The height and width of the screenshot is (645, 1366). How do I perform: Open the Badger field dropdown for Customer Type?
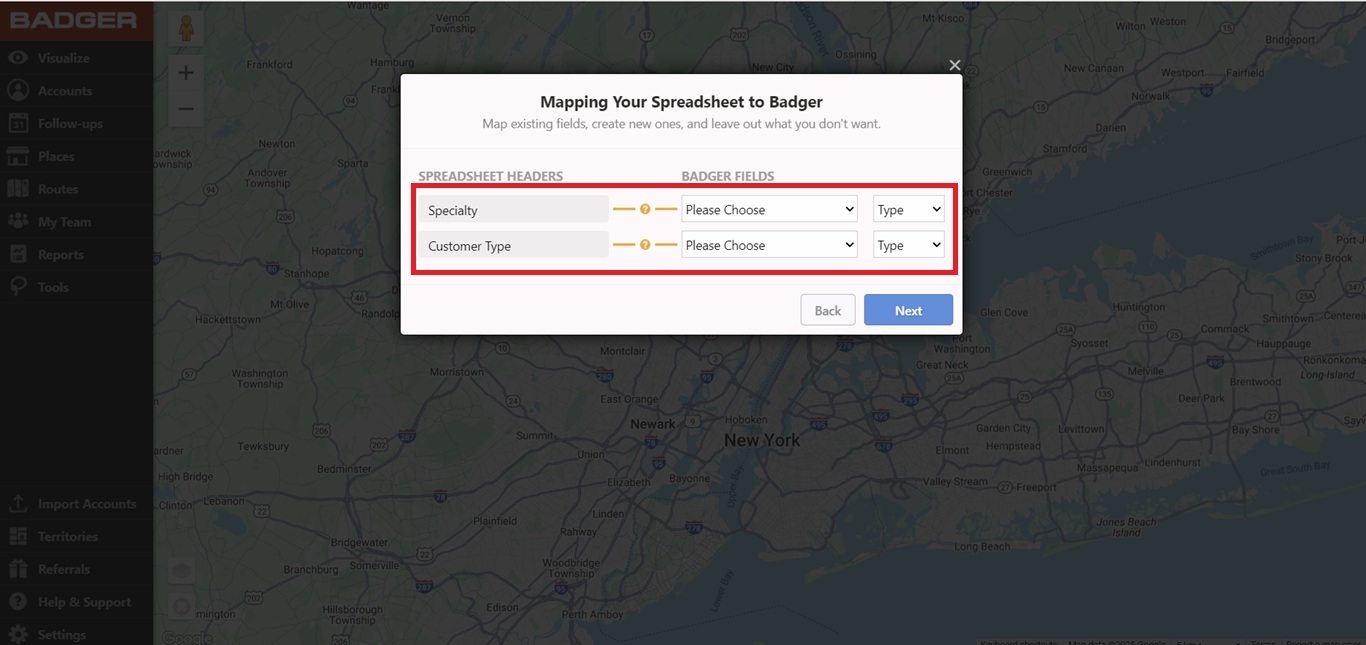coord(769,245)
